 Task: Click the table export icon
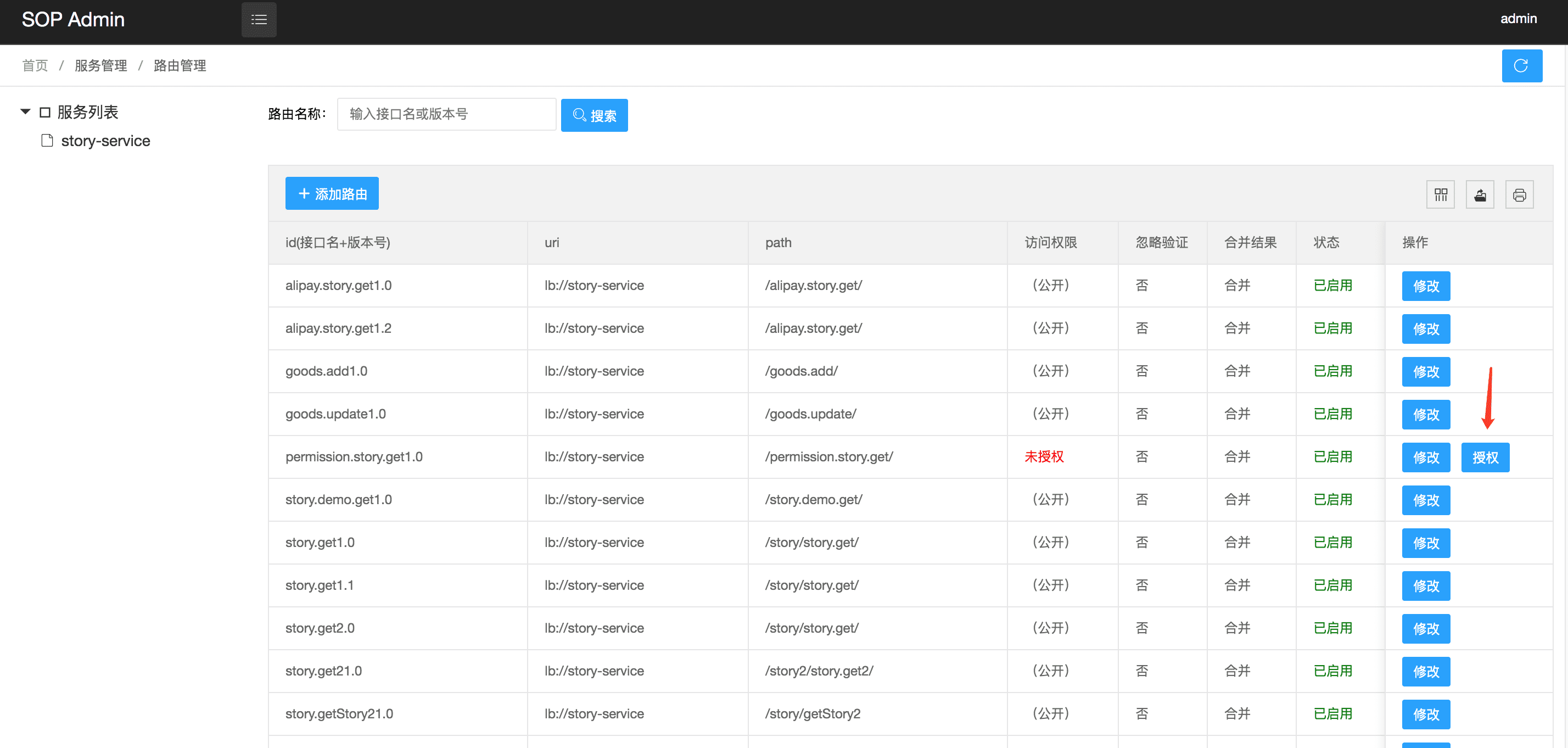pos(1480,195)
